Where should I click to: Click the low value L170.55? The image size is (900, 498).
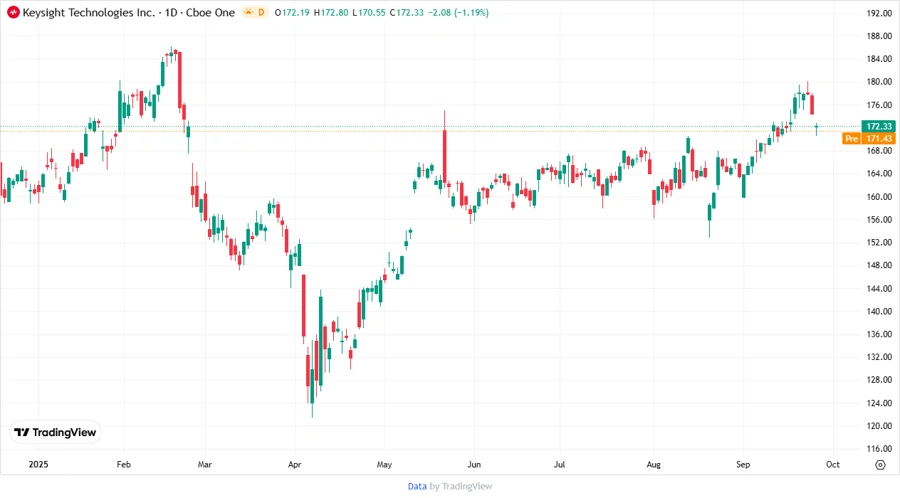point(369,13)
